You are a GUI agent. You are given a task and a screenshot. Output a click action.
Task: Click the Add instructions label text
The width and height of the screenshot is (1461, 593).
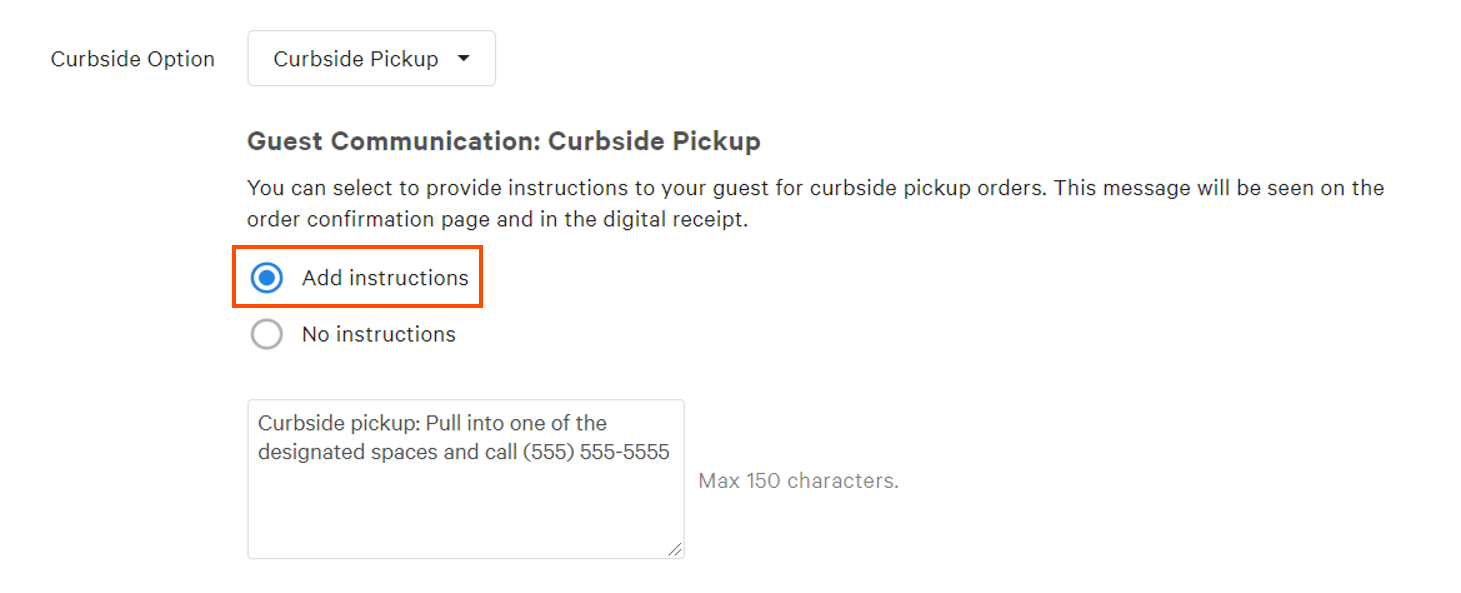(385, 277)
